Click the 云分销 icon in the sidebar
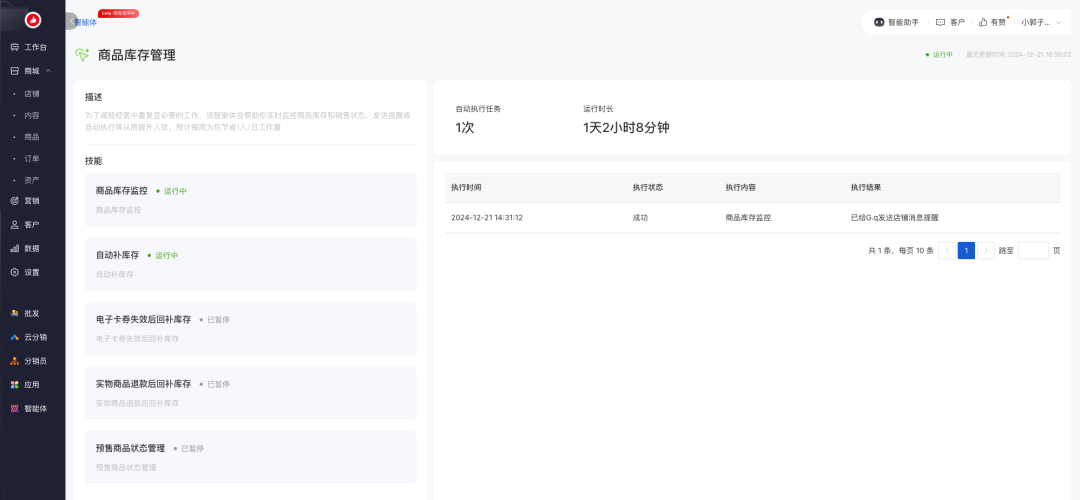 pyautogui.click(x=15, y=337)
